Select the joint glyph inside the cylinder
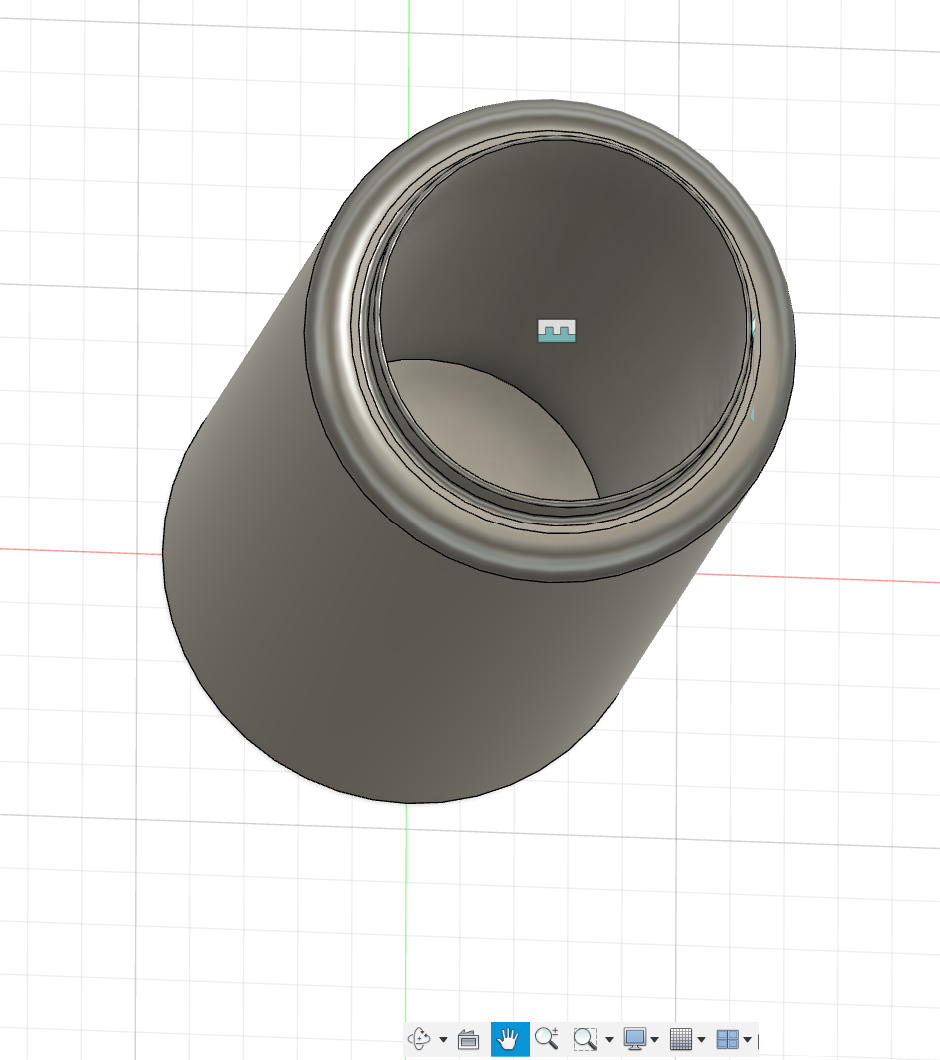Screen dimensions: 940x1060 click(558, 331)
